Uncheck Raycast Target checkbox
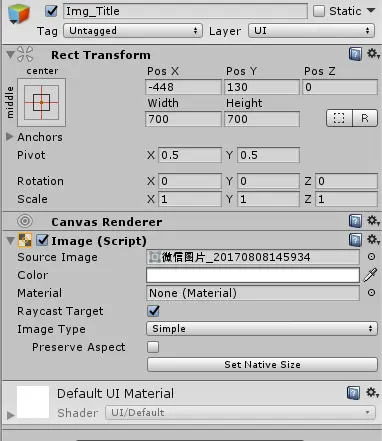Image resolution: width=382 pixels, height=441 pixels. click(153, 311)
